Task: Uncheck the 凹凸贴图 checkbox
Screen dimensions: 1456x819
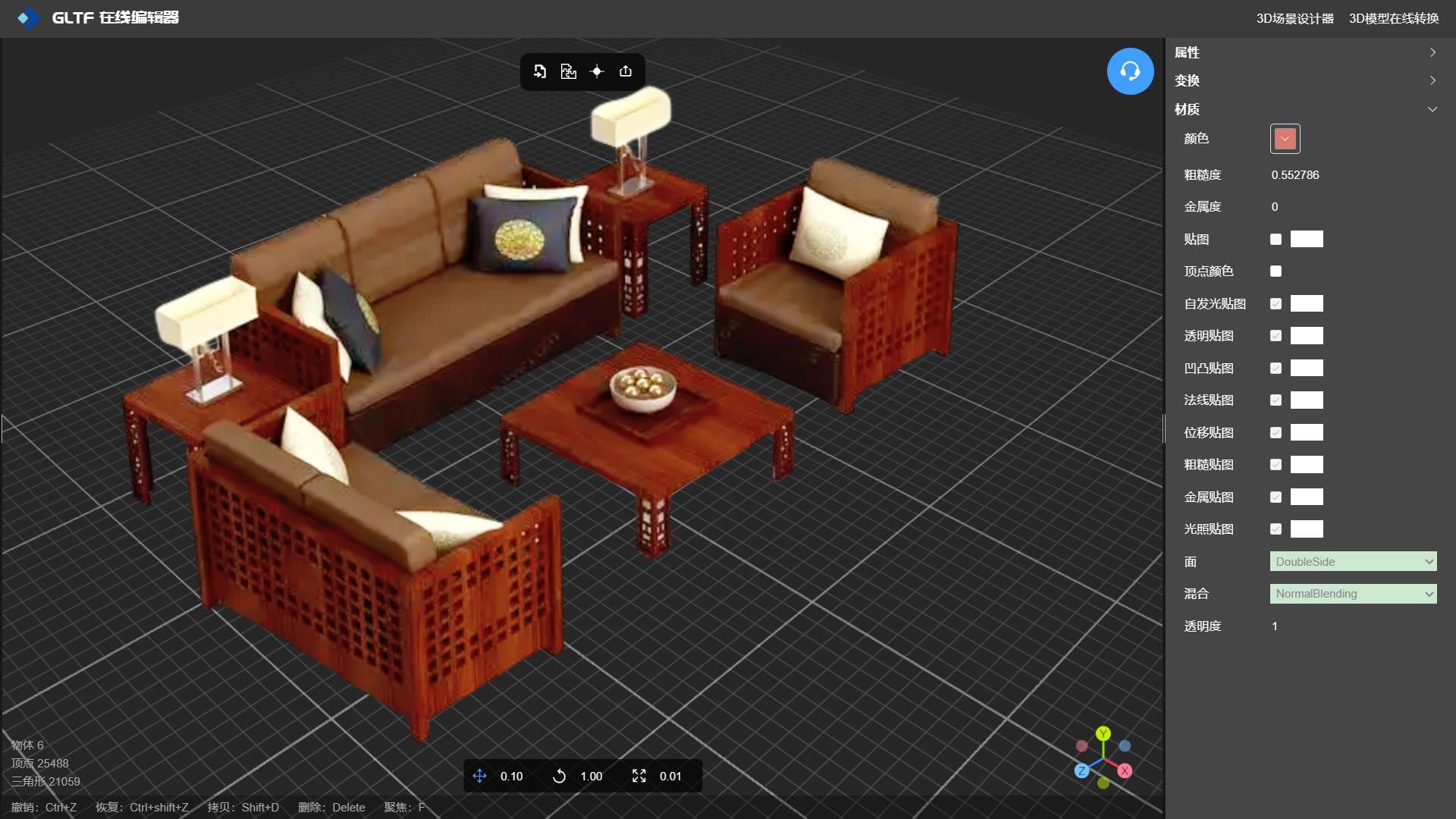Action: click(1276, 368)
